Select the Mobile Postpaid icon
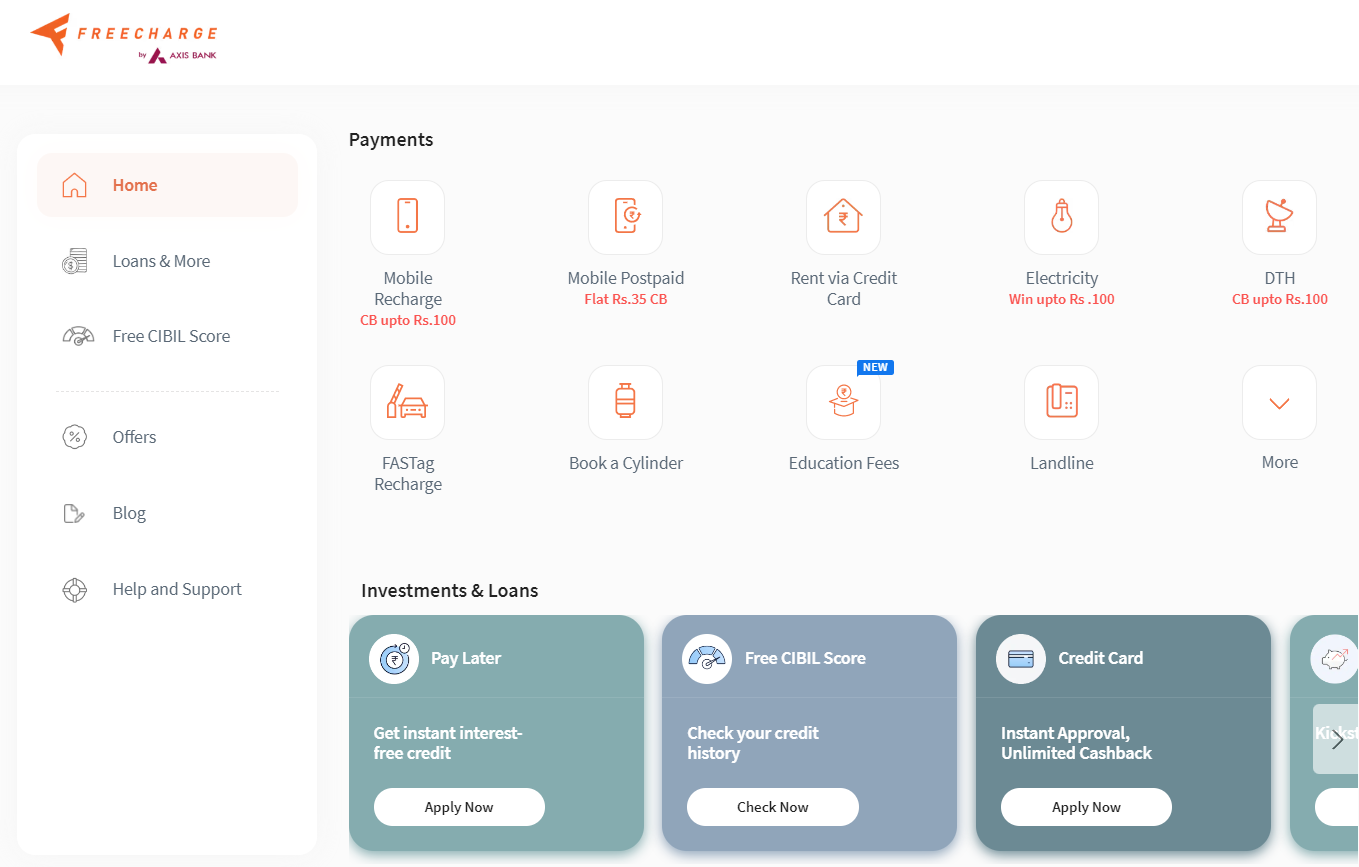Image resolution: width=1359 pixels, height=867 pixels. [625, 217]
